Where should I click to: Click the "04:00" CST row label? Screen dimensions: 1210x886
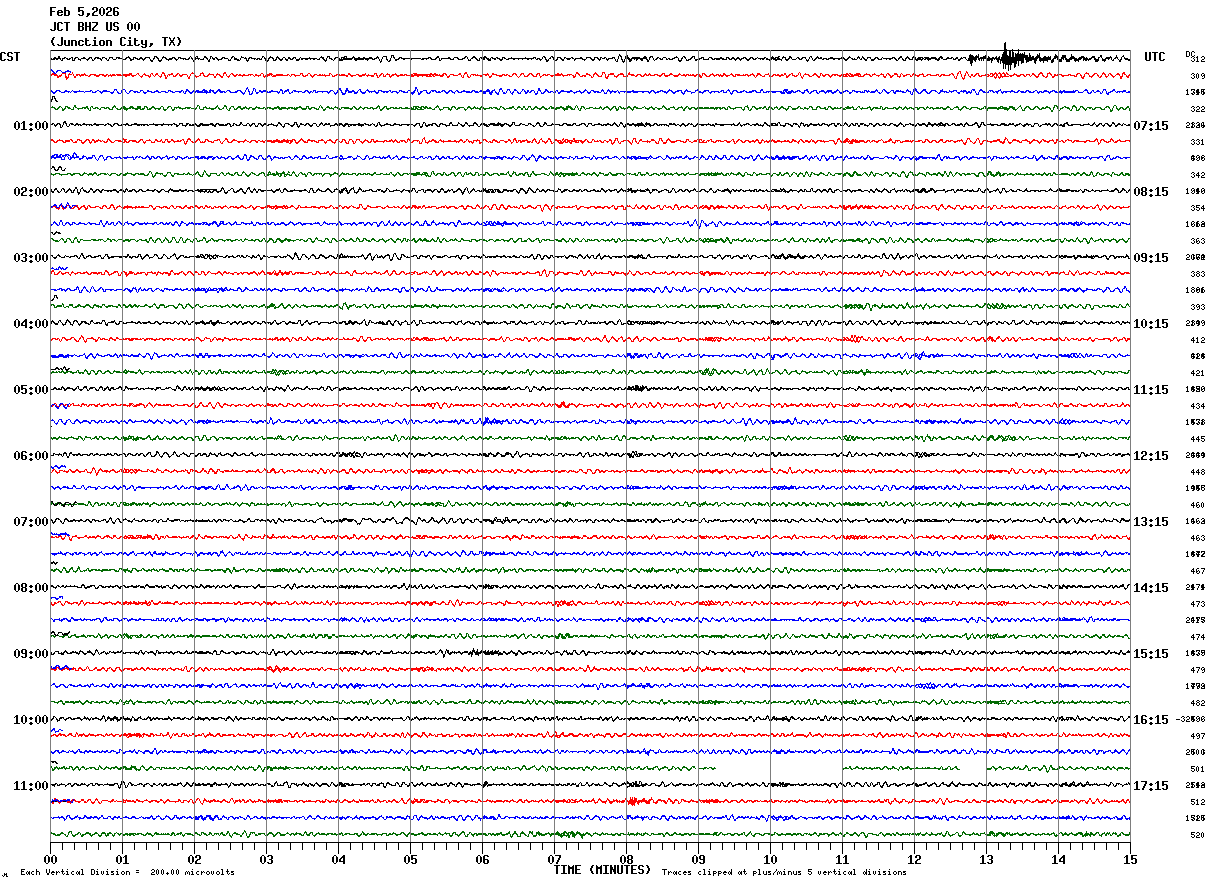[x=31, y=324]
